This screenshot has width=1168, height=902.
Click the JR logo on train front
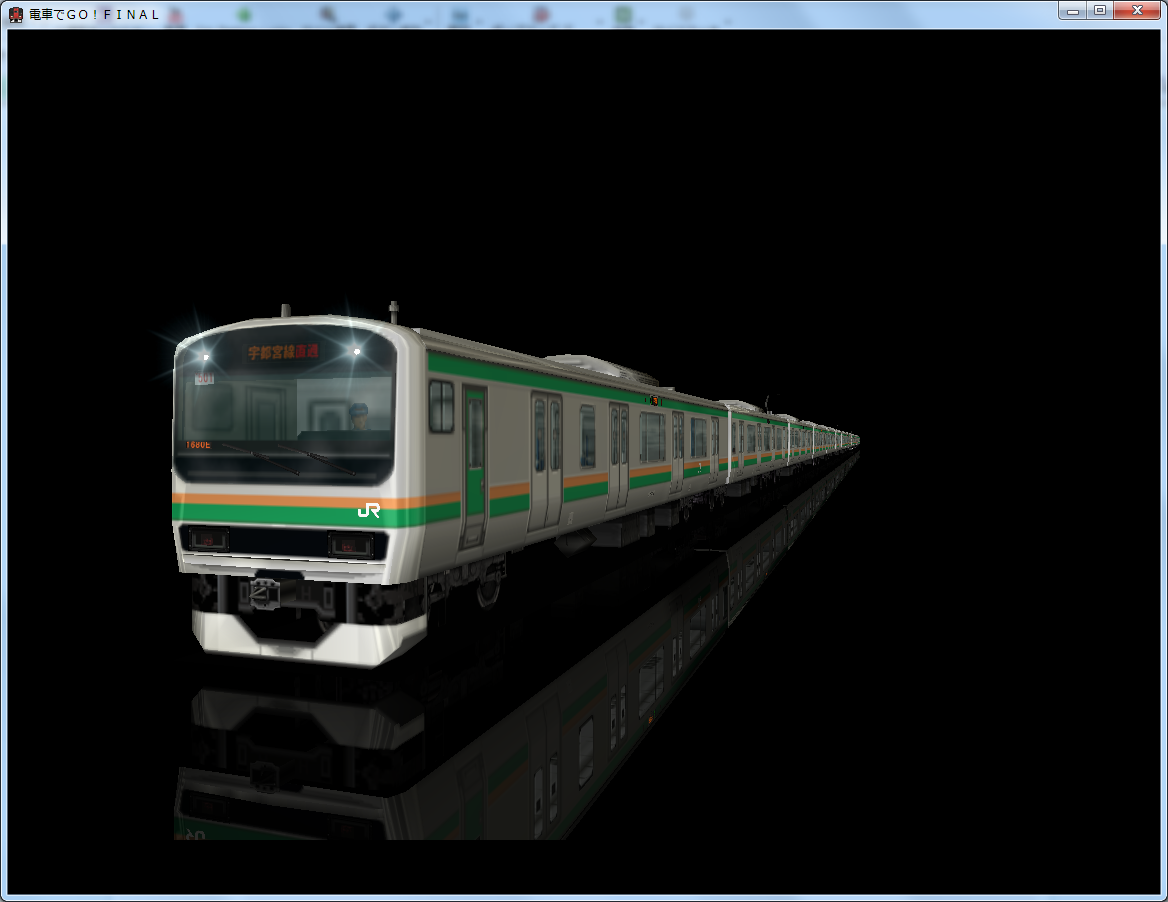(369, 510)
